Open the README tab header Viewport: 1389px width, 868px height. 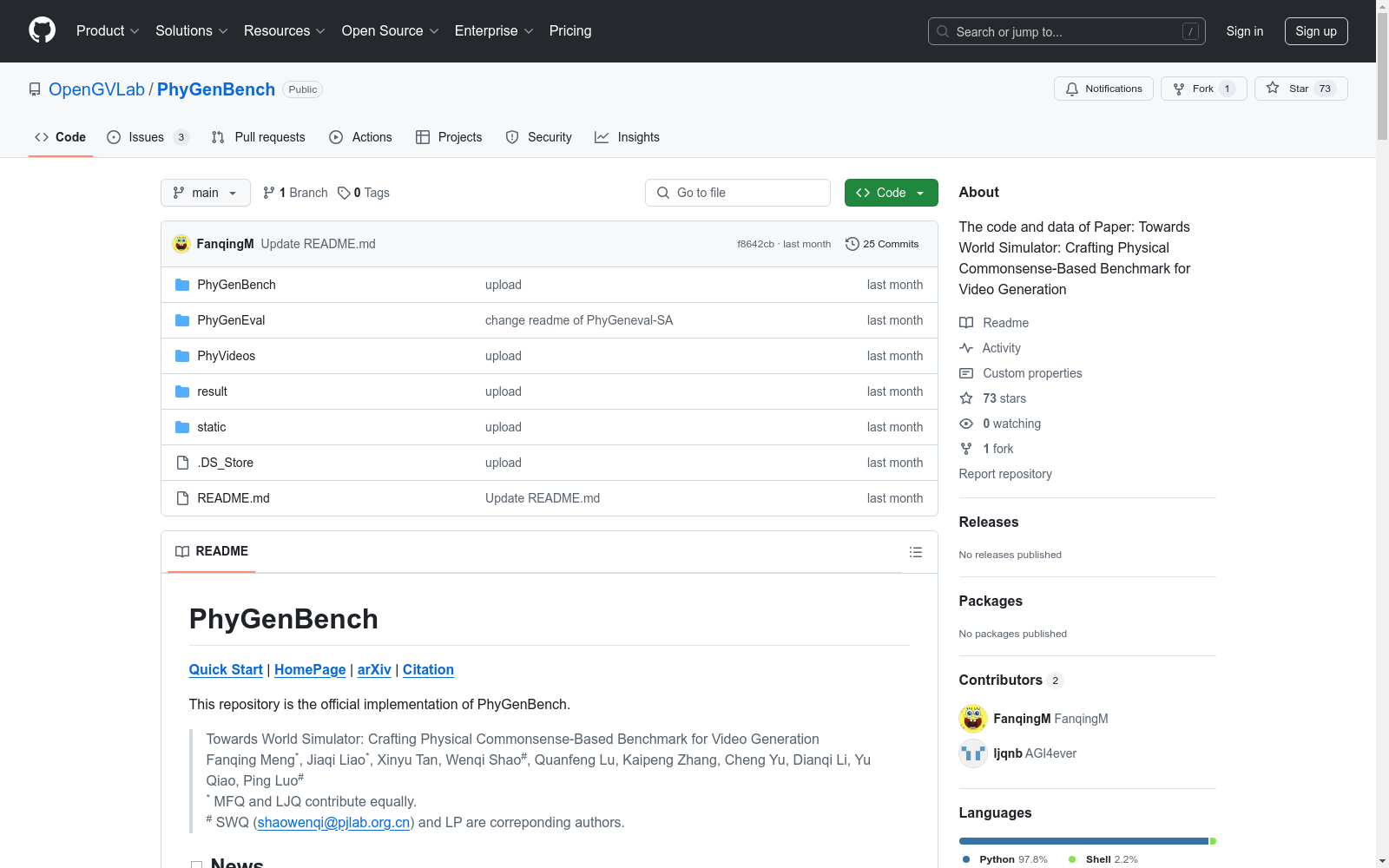tap(212, 551)
